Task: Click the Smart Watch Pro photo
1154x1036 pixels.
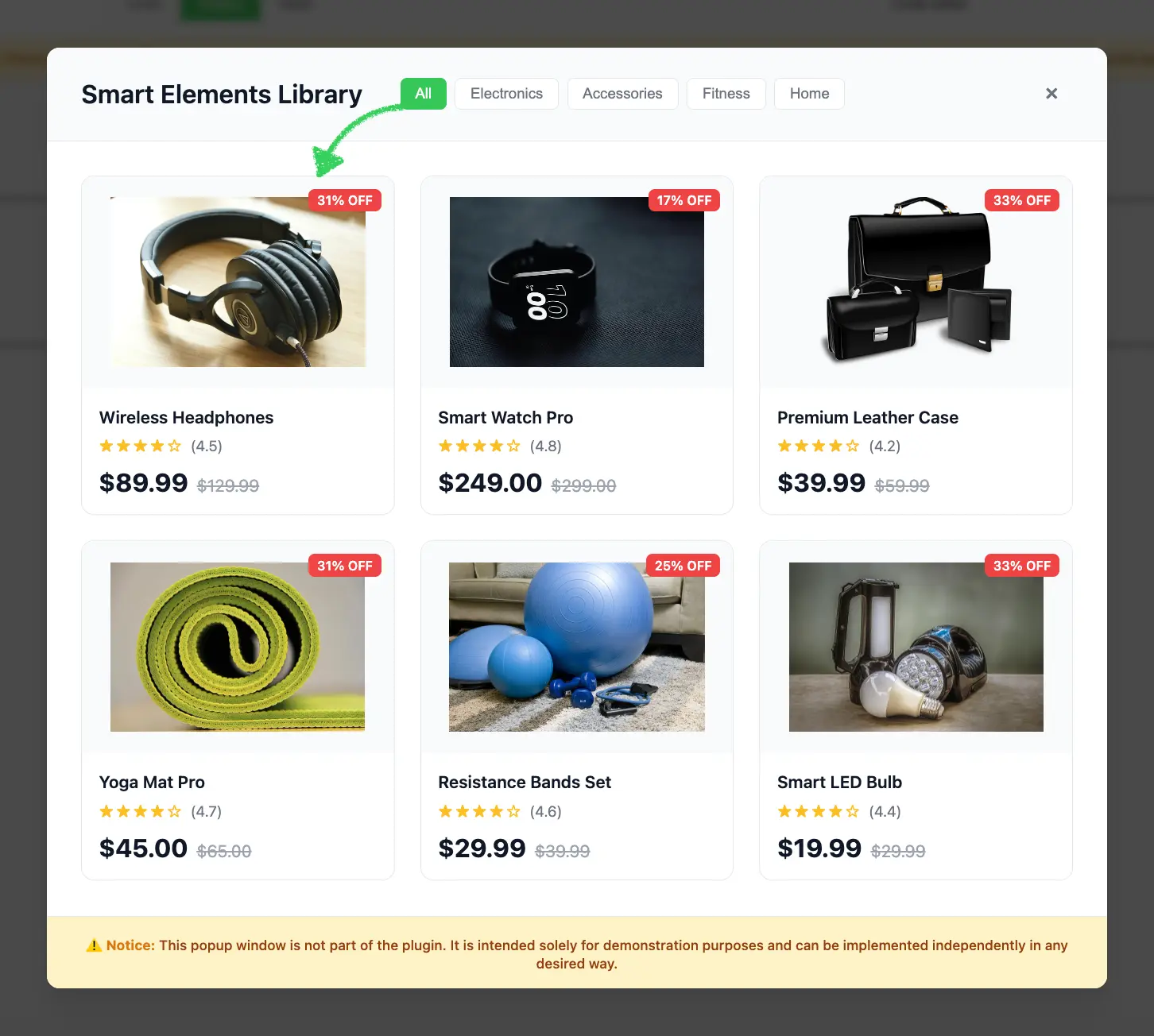Action: (577, 282)
